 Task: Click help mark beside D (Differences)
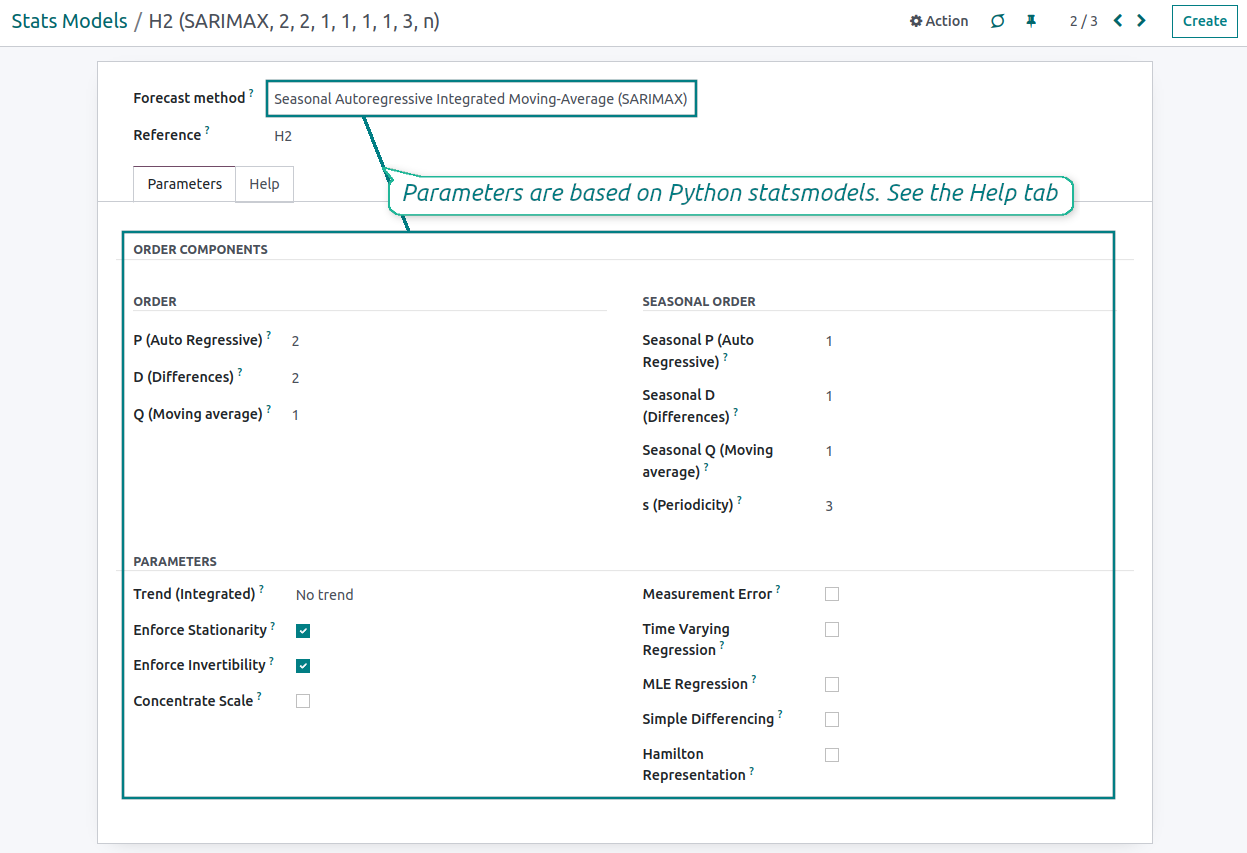pyautogui.click(x=240, y=372)
